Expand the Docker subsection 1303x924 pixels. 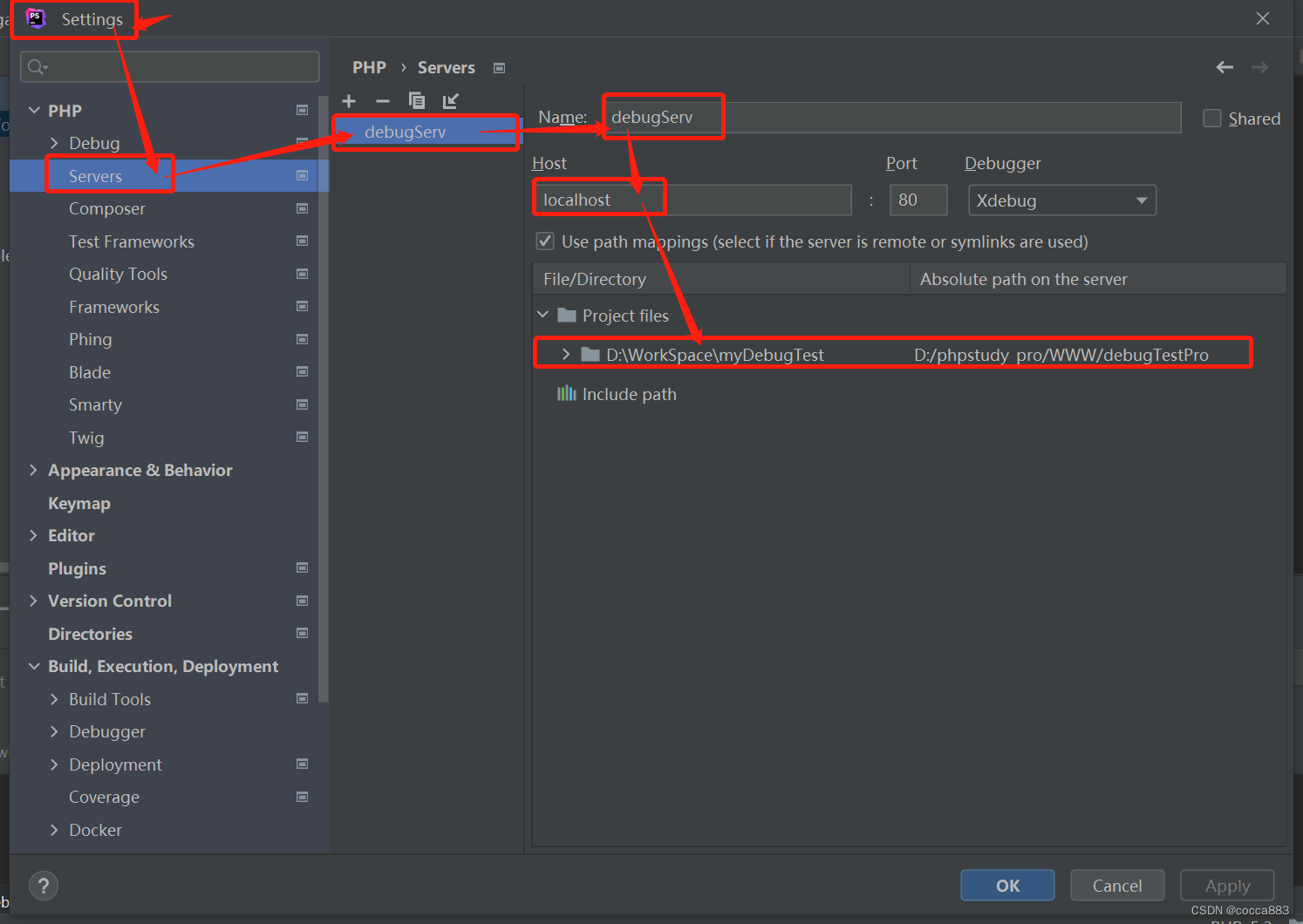pos(54,830)
